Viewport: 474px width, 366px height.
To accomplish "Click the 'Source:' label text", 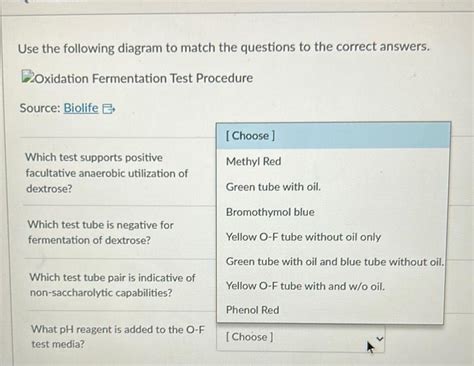I will coord(40,108).
